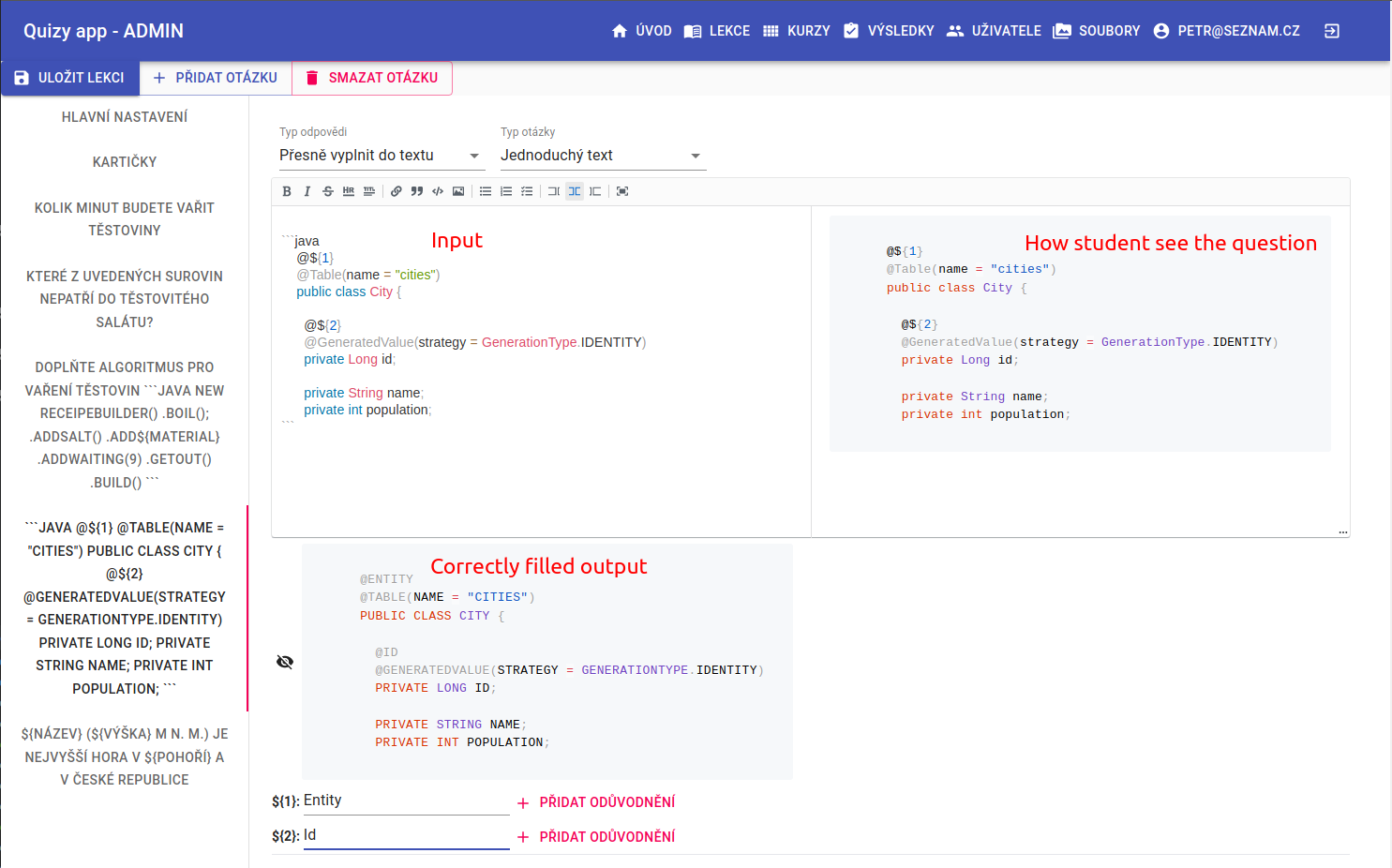
Task: Open NEJVYŠŠÍ HORA question in sidebar
Action: coord(125,756)
